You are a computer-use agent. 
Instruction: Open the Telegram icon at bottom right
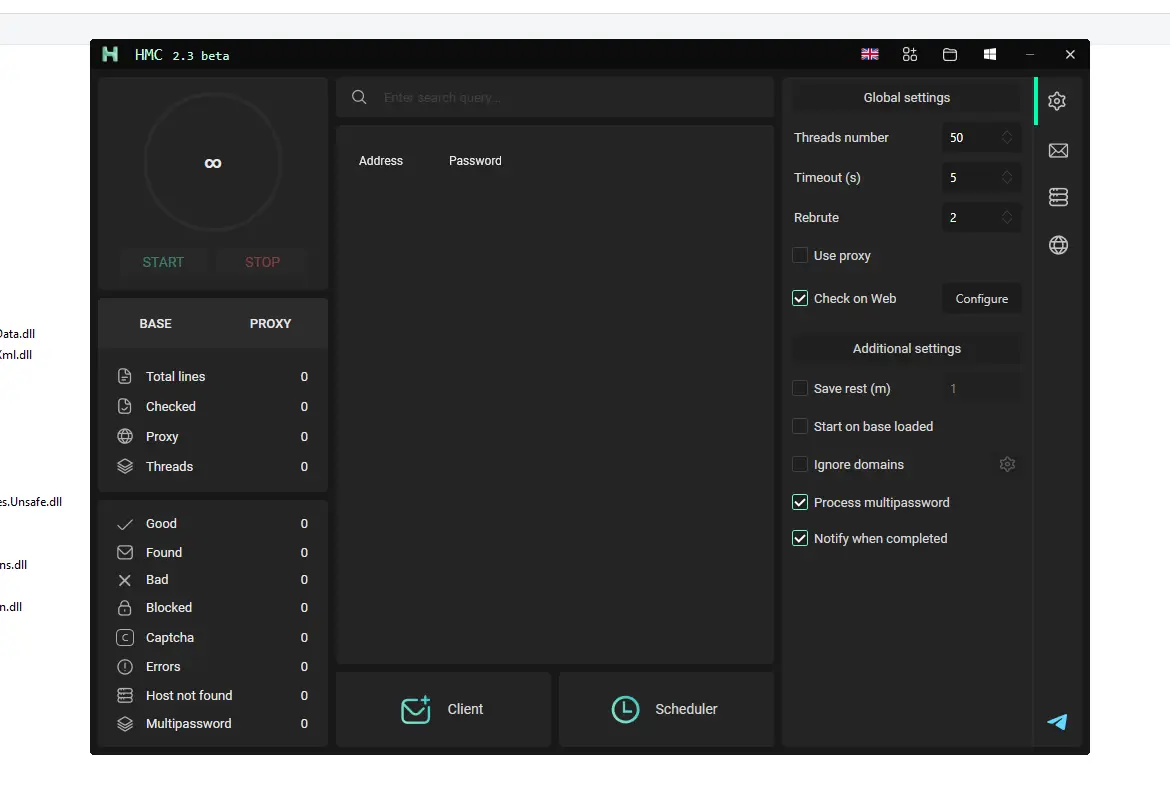tap(1056, 722)
